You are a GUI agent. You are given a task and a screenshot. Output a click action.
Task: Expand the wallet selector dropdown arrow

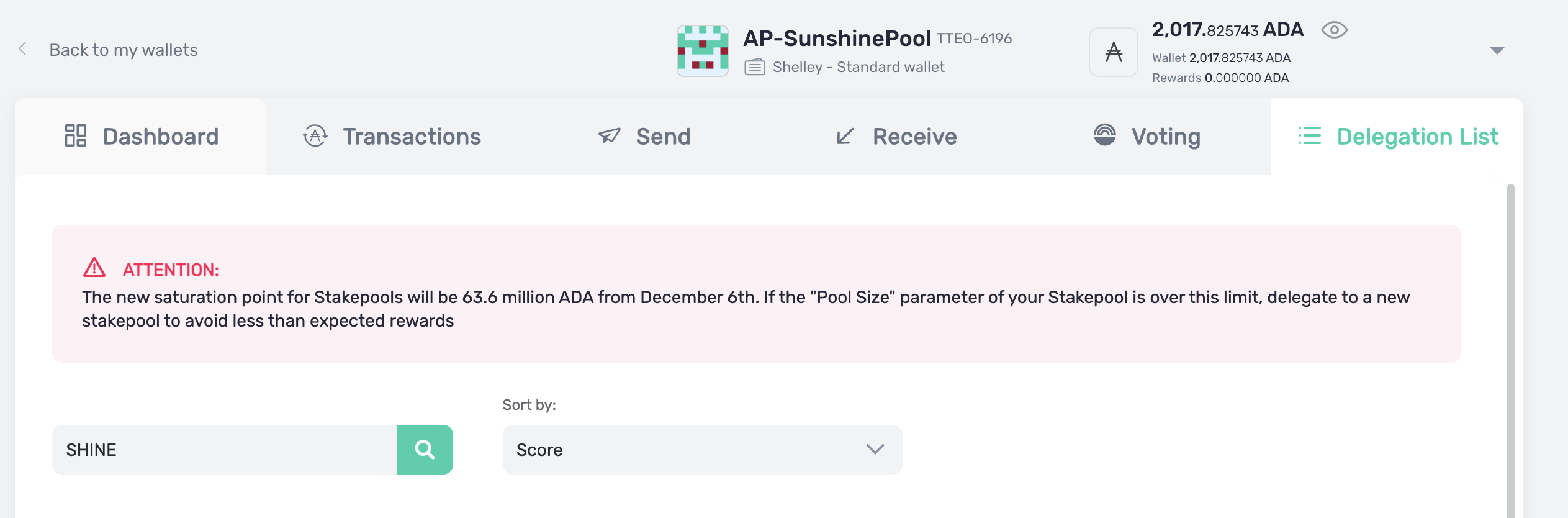(1497, 51)
